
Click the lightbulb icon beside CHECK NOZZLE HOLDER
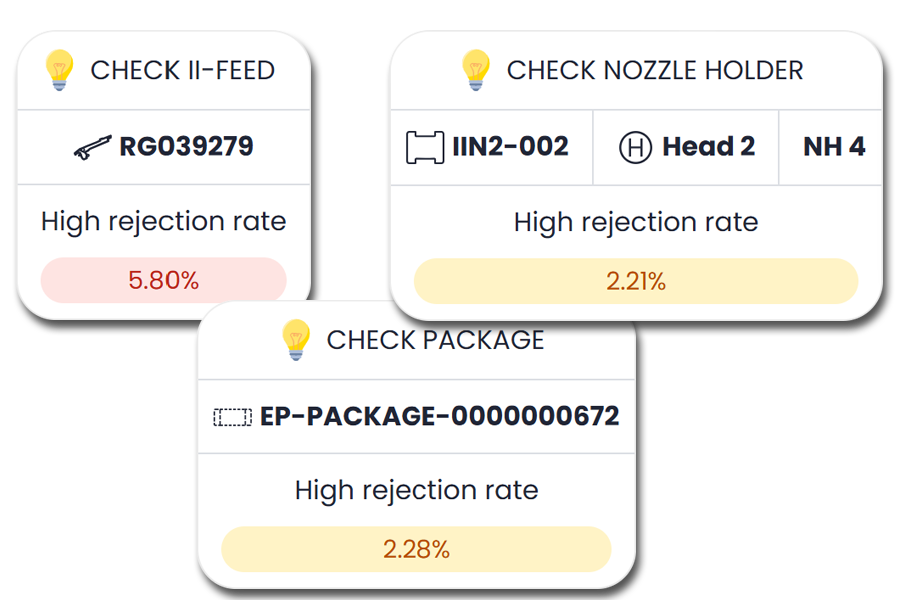click(476, 70)
